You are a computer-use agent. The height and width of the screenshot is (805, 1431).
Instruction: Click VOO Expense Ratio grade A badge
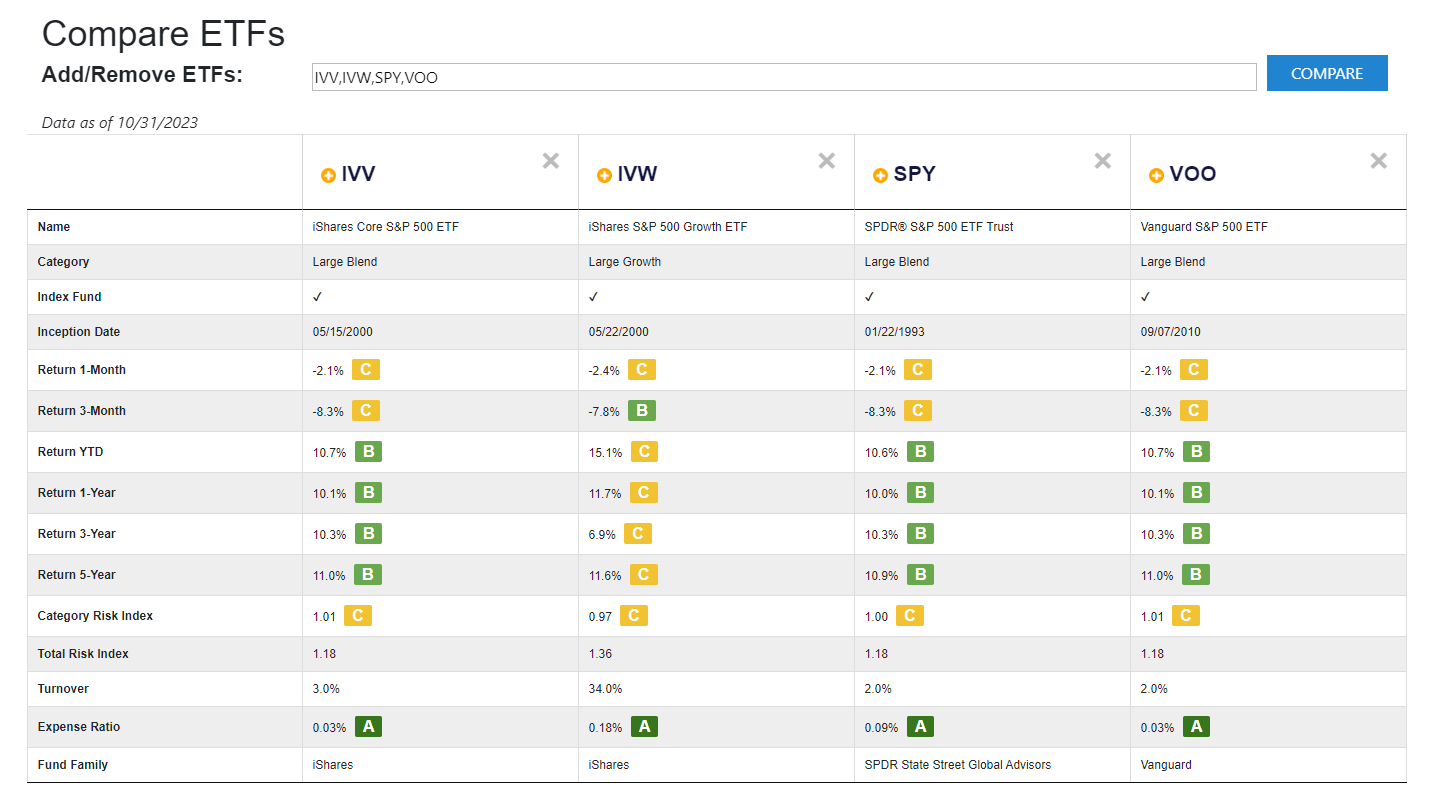click(x=1196, y=727)
